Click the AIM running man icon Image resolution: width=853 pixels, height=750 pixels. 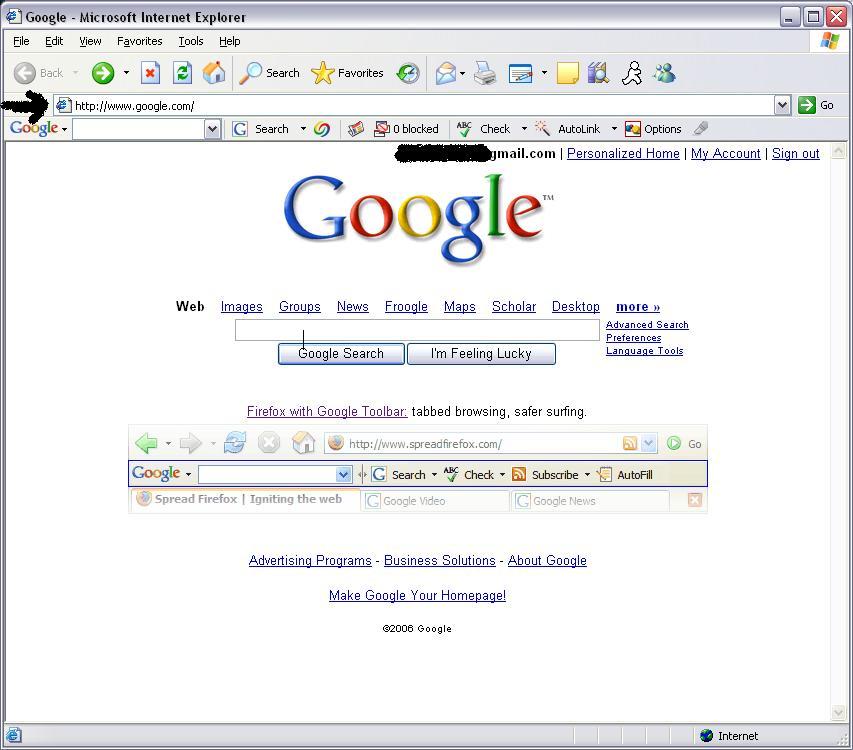(x=632, y=73)
